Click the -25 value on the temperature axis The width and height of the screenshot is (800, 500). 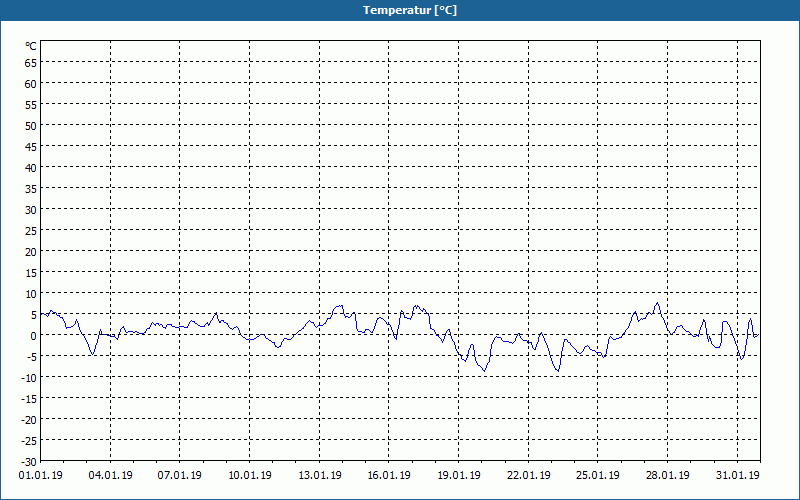pos(29,441)
